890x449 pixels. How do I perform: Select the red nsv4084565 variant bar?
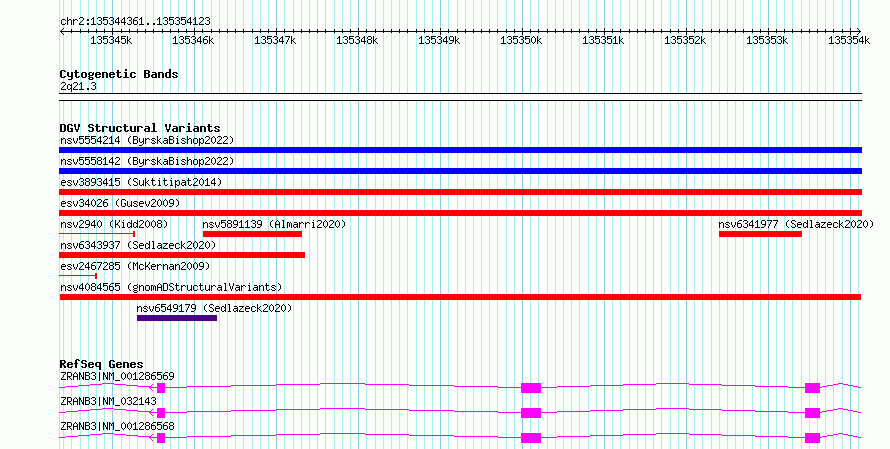[x=460, y=297]
